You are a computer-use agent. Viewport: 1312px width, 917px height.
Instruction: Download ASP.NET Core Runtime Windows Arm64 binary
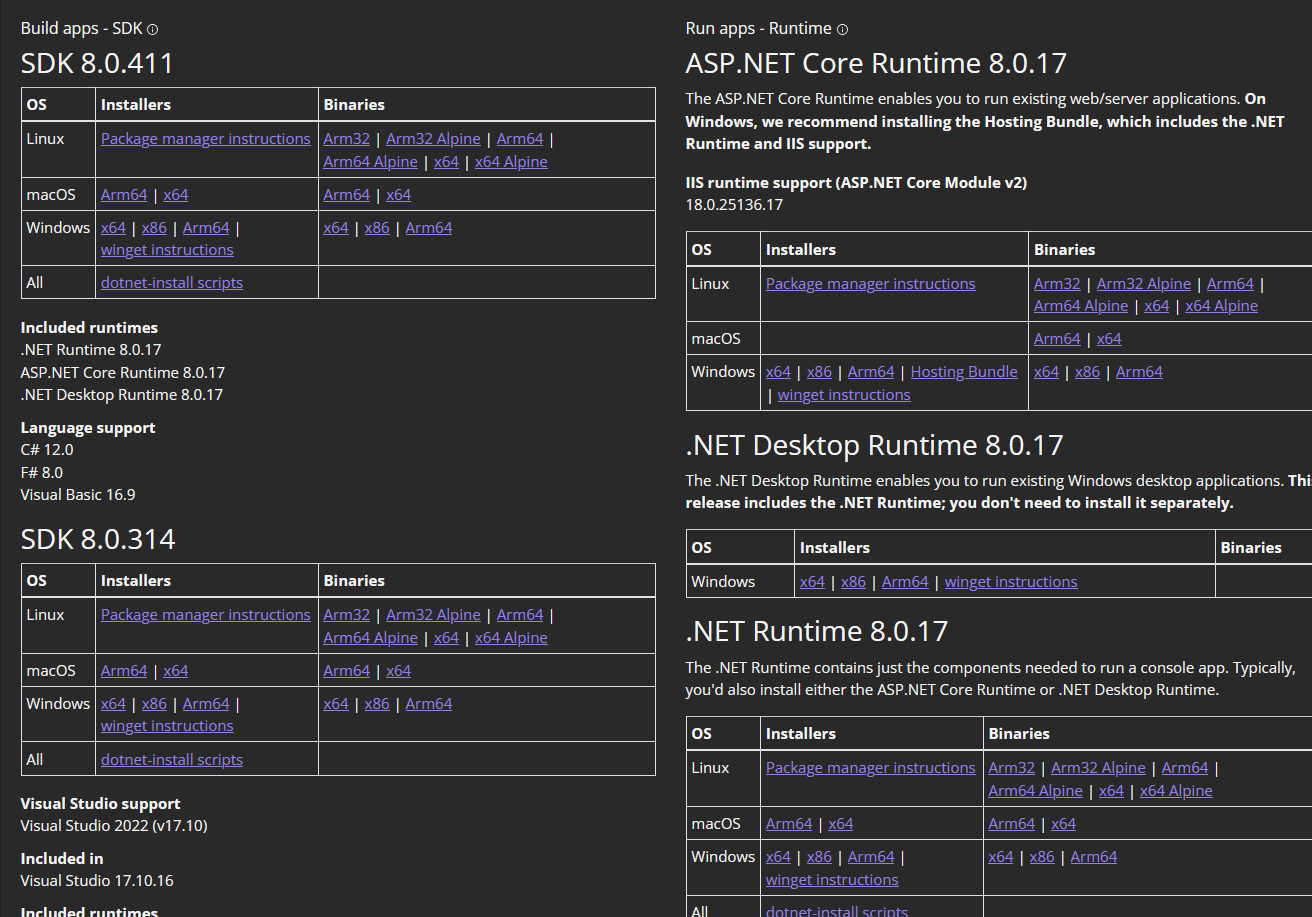(x=1140, y=372)
